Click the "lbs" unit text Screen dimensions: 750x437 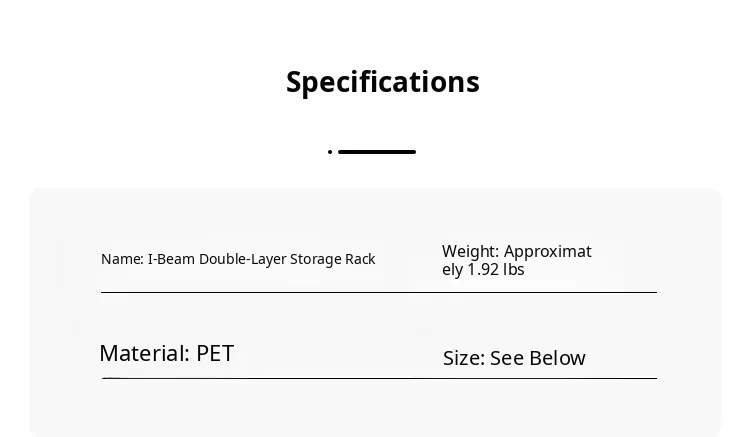[x=513, y=270]
